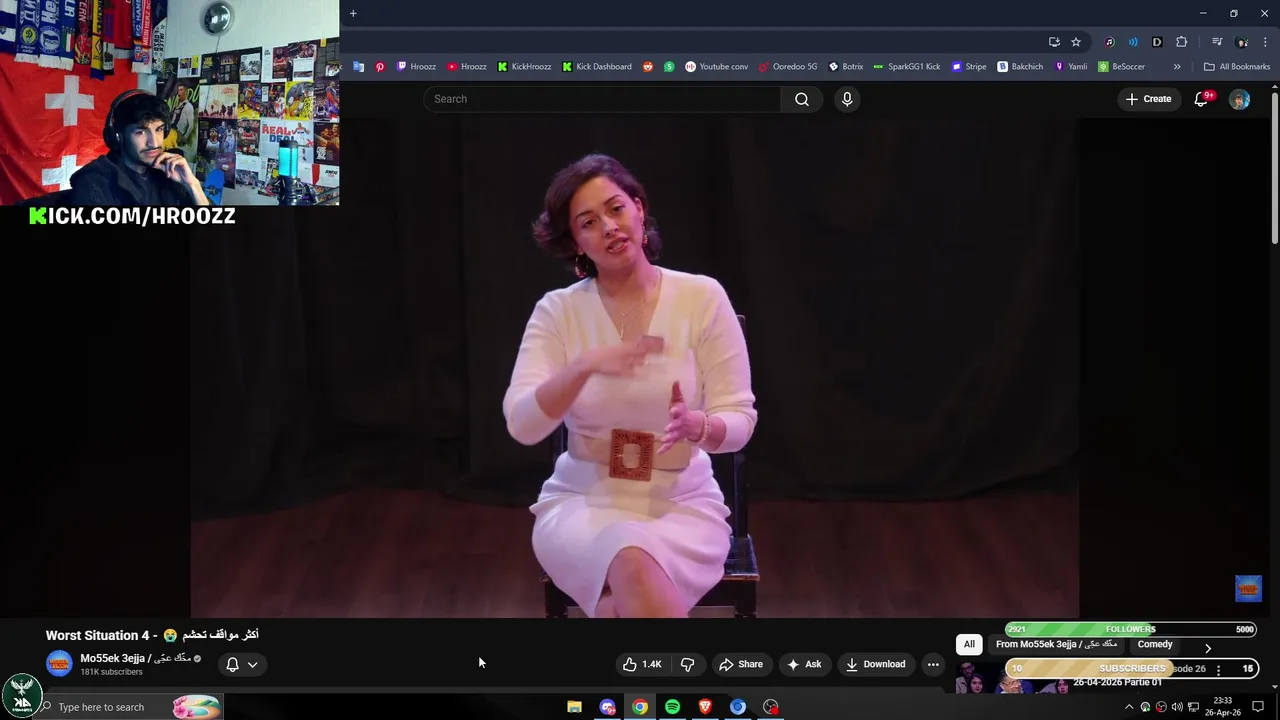1280x720 pixels.
Task: Focus the YouTube search field
Action: 602,99
